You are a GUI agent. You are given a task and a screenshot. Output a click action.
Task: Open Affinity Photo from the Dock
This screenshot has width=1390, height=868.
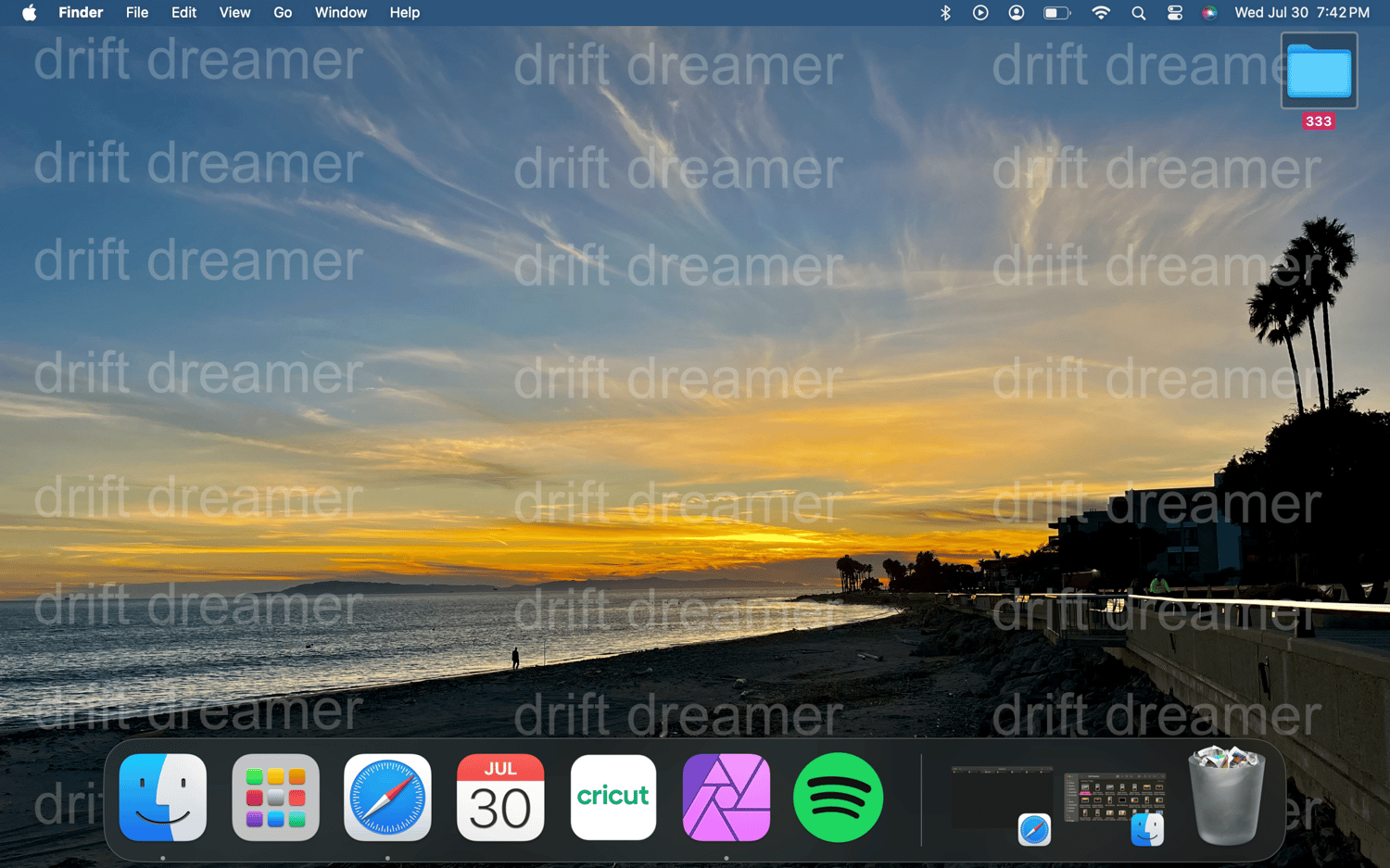pos(727,798)
